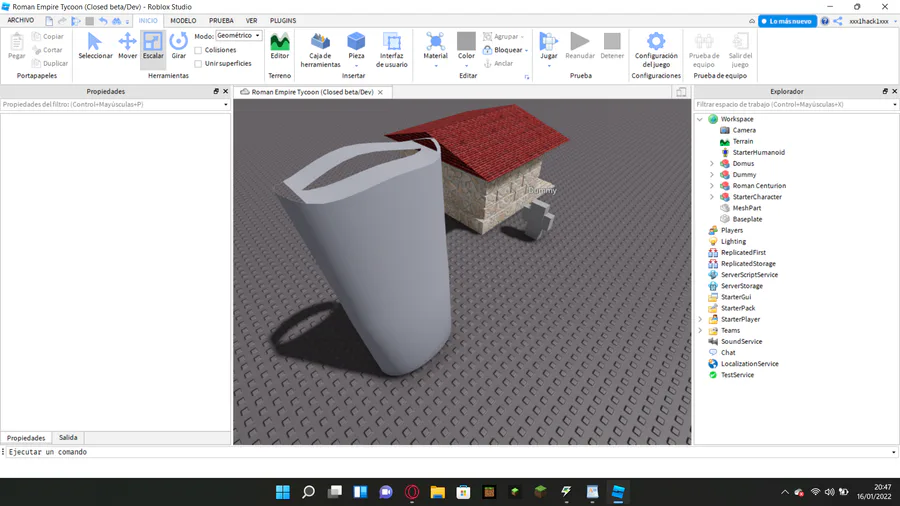The height and width of the screenshot is (506, 900).
Task: Select the Seleccionar tool
Action: pos(95,46)
